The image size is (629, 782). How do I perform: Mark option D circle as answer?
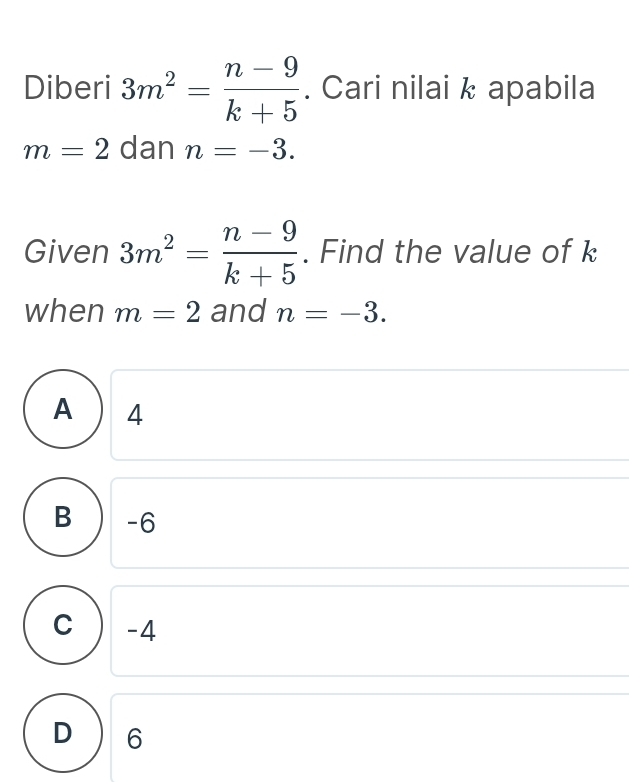coord(64,733)
